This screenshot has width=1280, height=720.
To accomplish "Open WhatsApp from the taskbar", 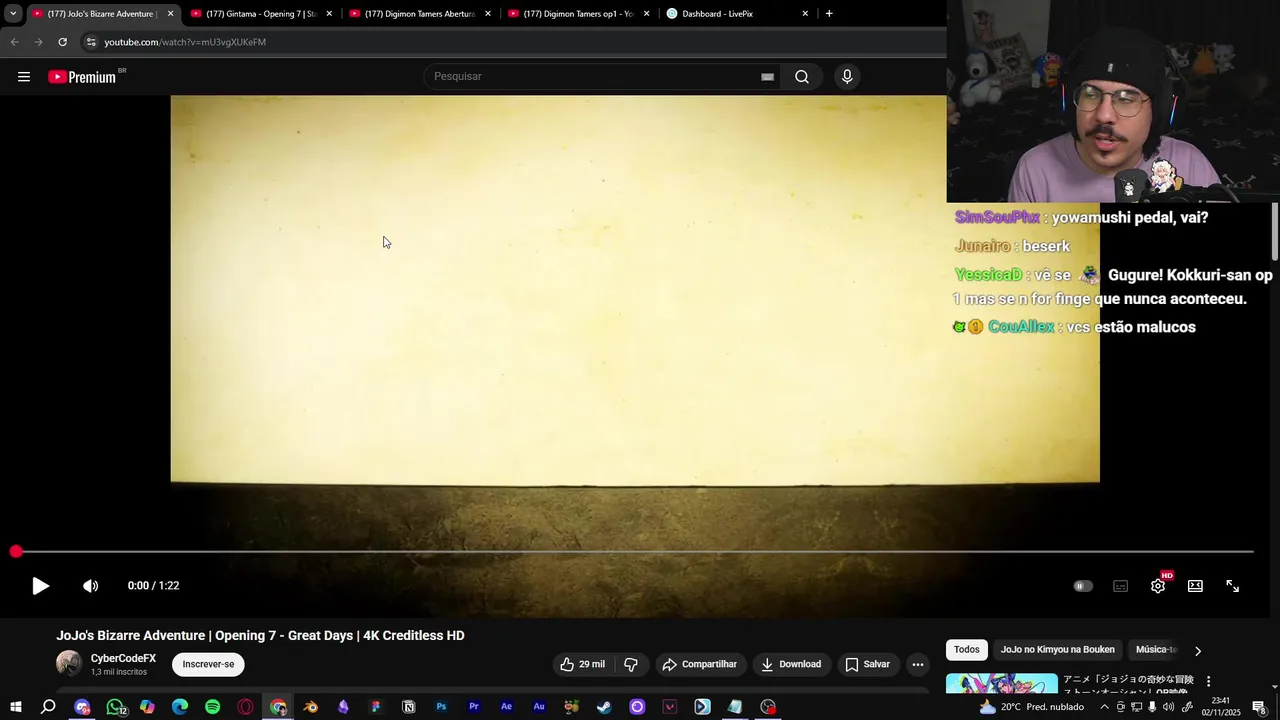I will pyautogui.click(x=115, y=707).
